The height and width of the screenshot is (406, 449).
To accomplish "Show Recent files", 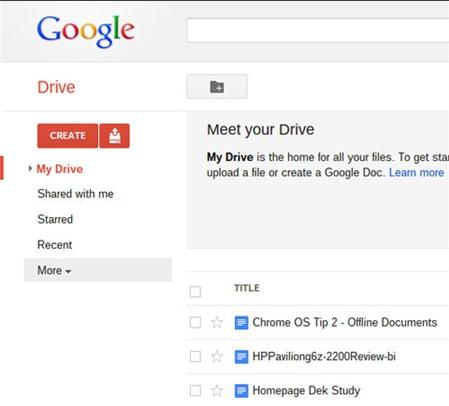I will (55, 245).
